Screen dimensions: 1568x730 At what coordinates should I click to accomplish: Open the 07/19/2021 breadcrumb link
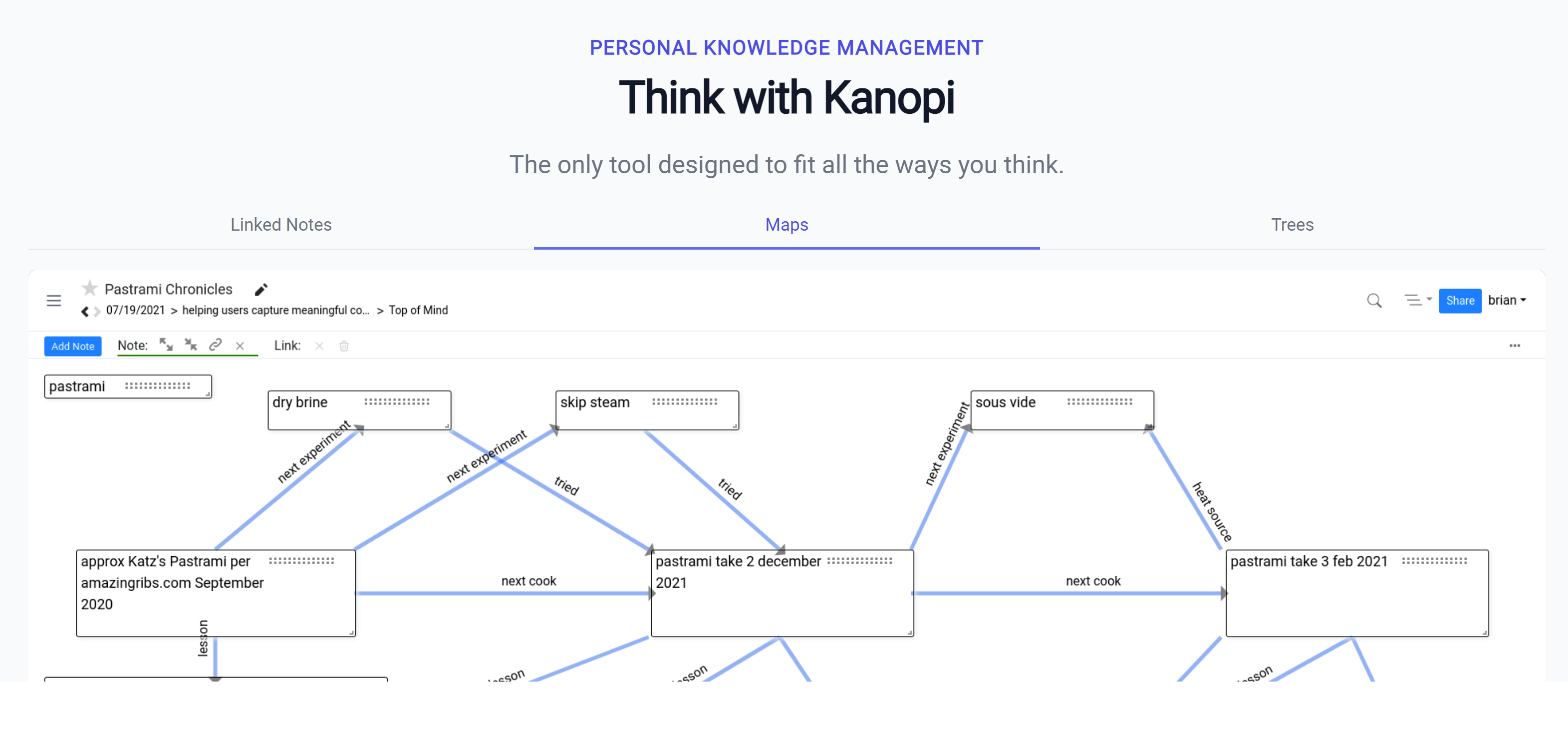135,311
